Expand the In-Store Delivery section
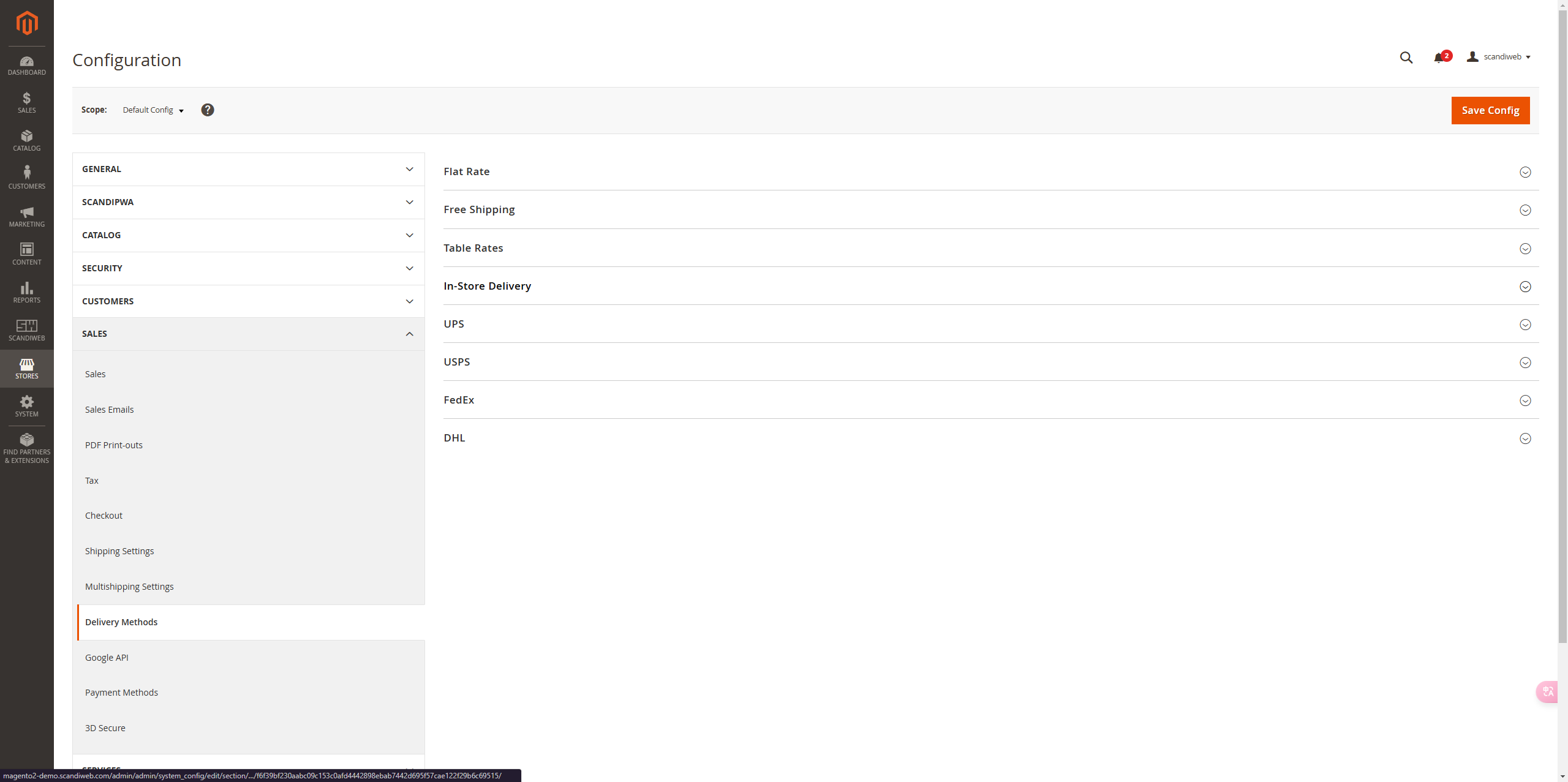1568x782 pixels. tap(991, 286)
